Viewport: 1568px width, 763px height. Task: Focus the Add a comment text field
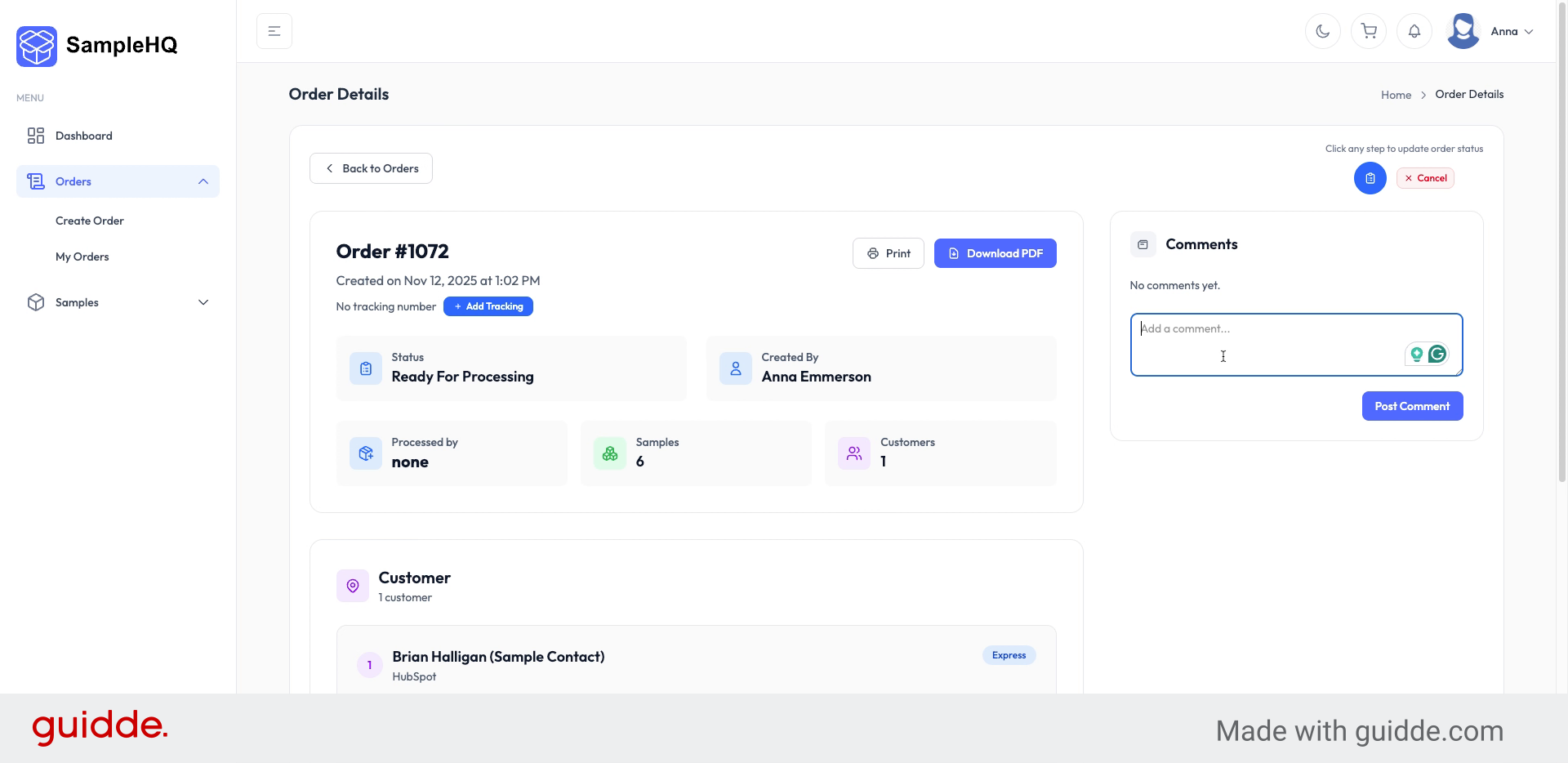[x=1297, y=345]
